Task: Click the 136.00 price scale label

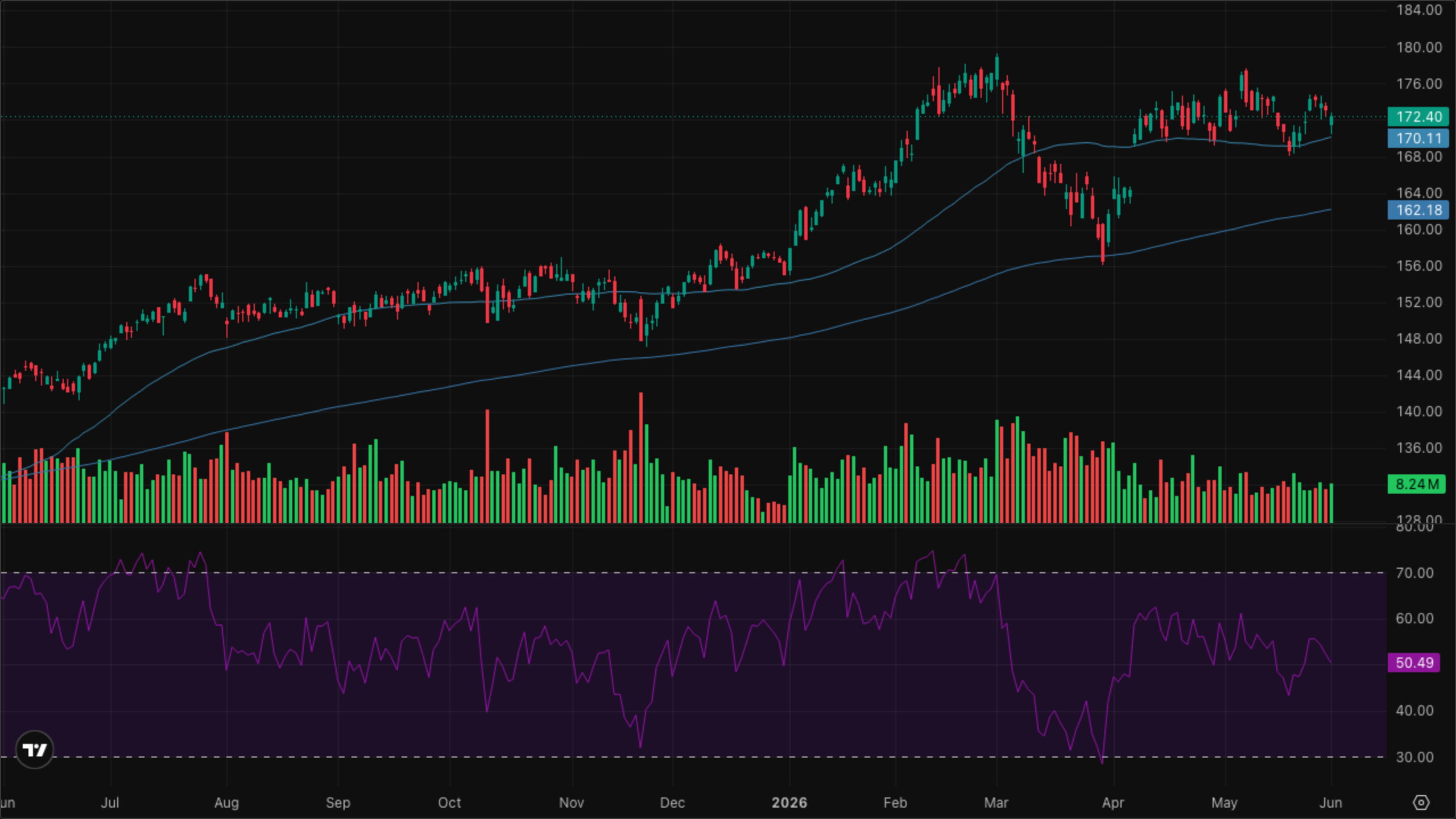Action: (1419, 448)
